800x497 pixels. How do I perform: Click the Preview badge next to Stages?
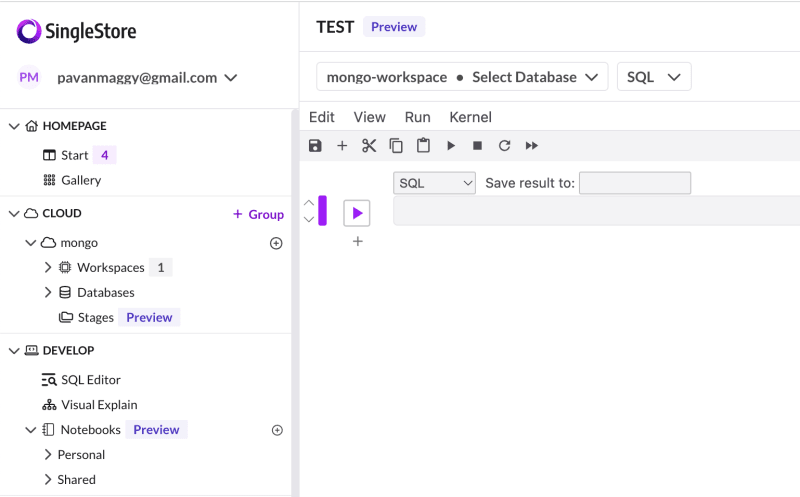pos(149,317)
